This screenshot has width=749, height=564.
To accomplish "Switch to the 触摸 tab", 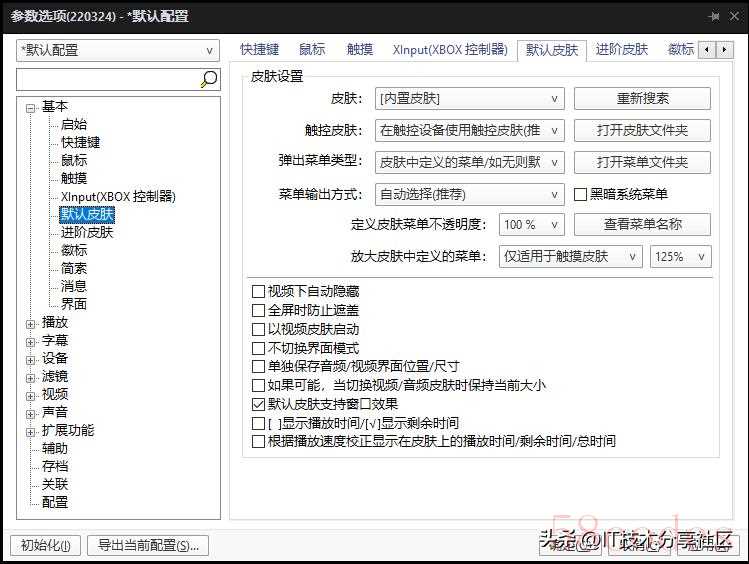I will point(360,49).
